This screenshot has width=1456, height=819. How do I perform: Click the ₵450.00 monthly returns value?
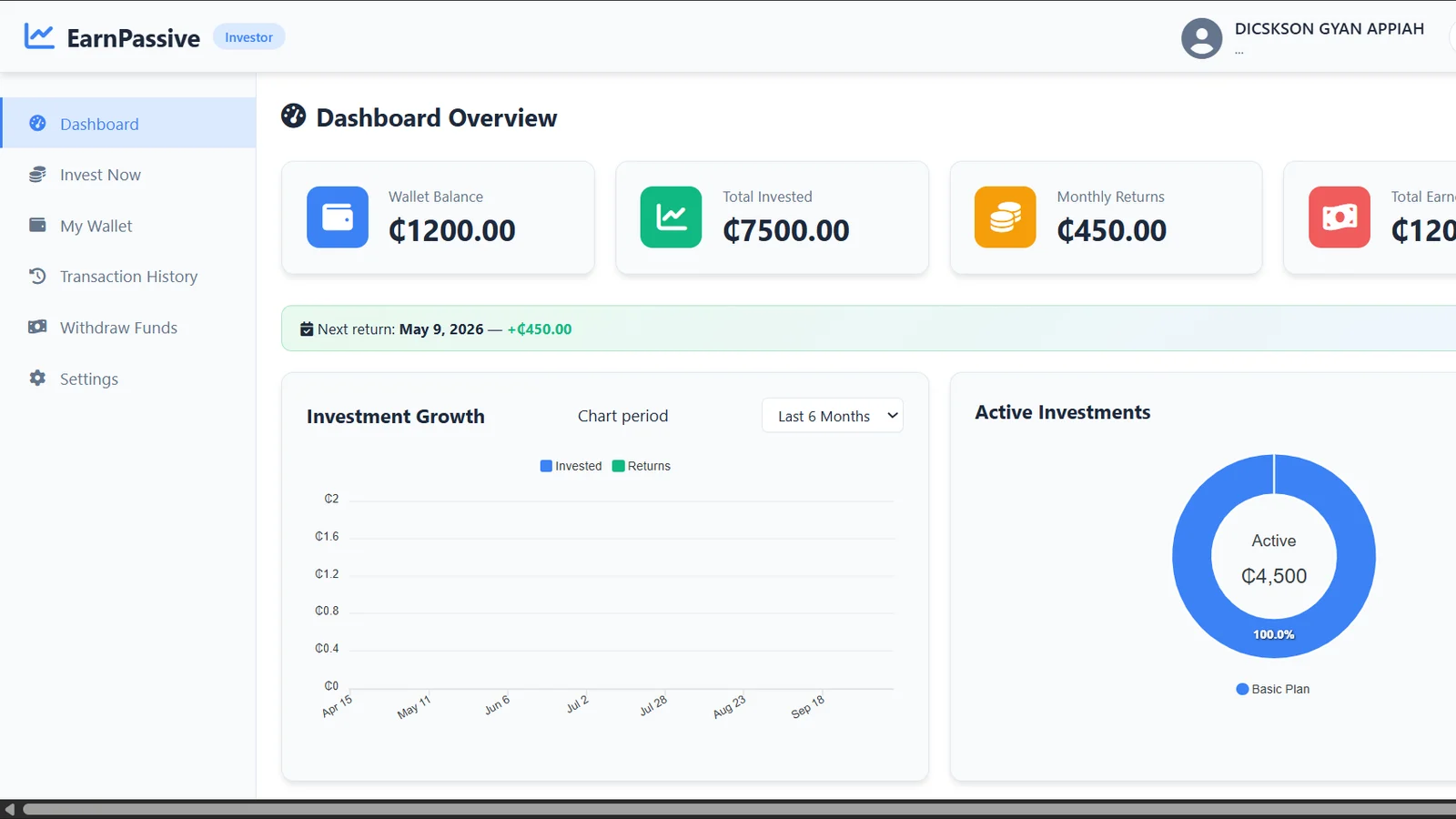pyautogui.click(x=1112, y=231)
